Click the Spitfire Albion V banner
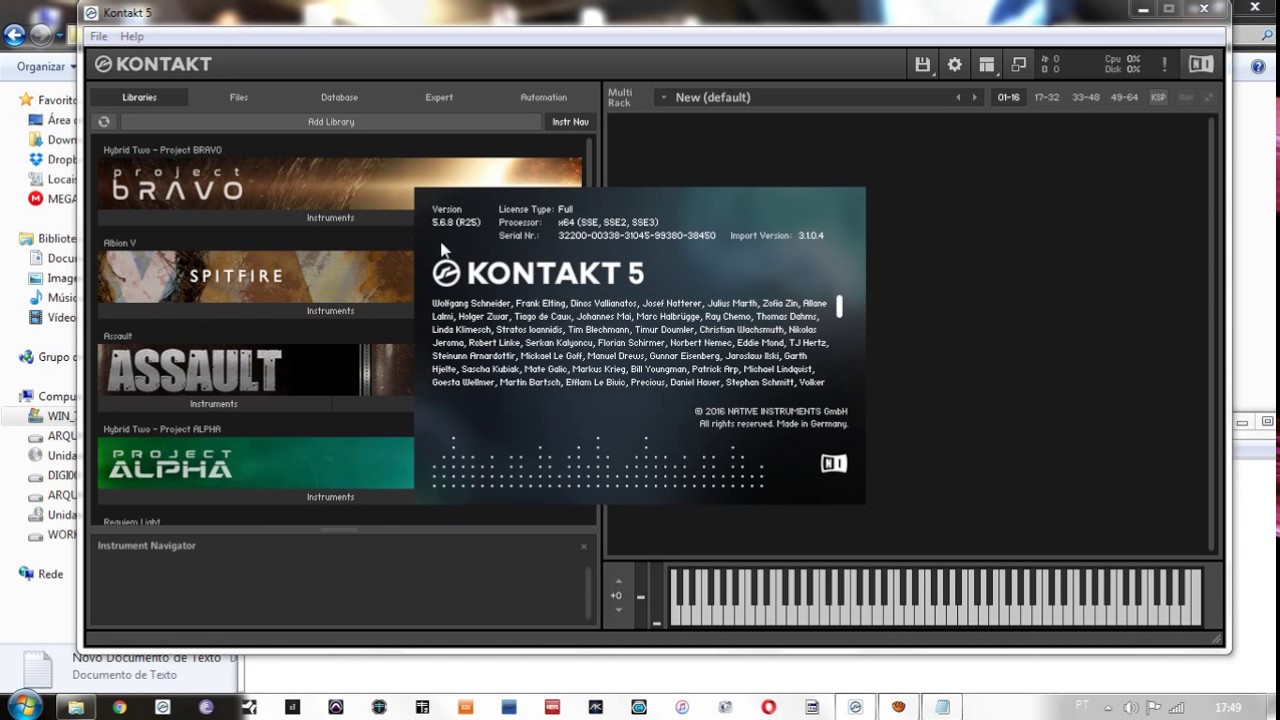This screenshot has width=1280, height=720. (x=256, y=277)
